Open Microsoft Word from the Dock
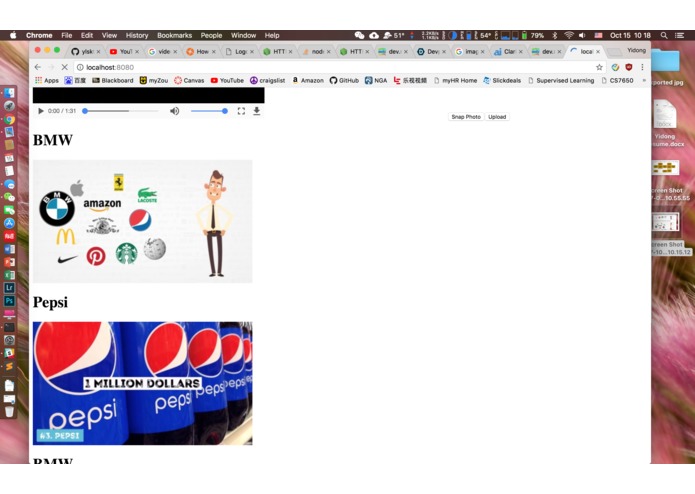The width and height of the screenshot is (695, 494). 9,249
